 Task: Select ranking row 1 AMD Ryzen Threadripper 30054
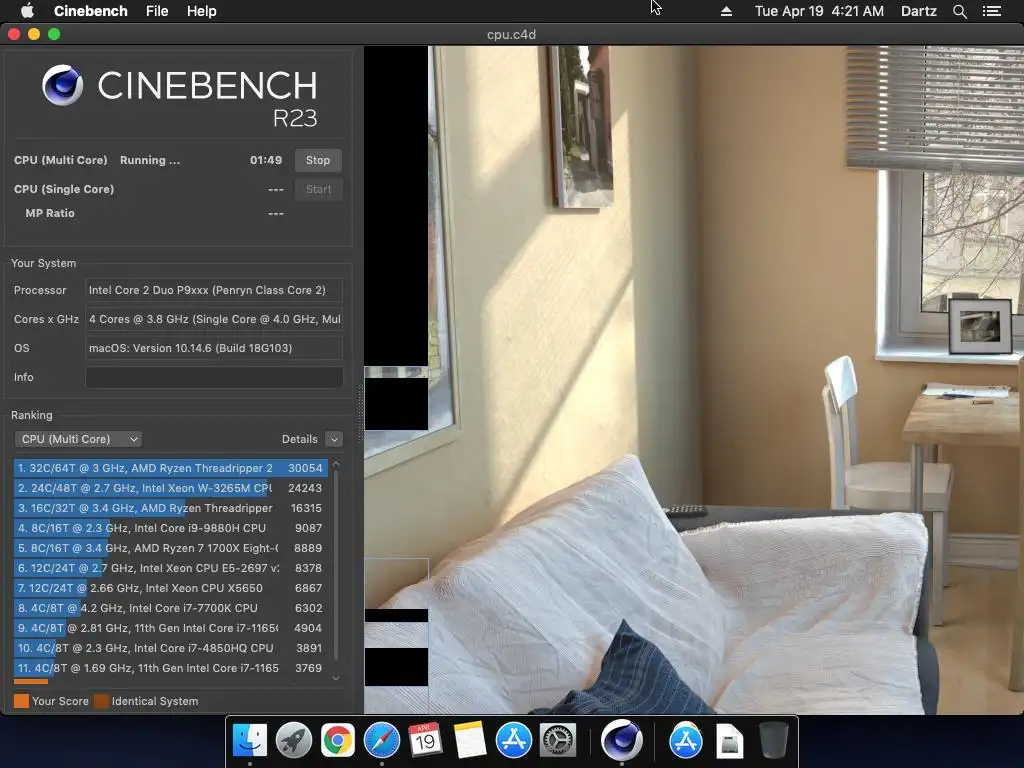tap(170, 468)
